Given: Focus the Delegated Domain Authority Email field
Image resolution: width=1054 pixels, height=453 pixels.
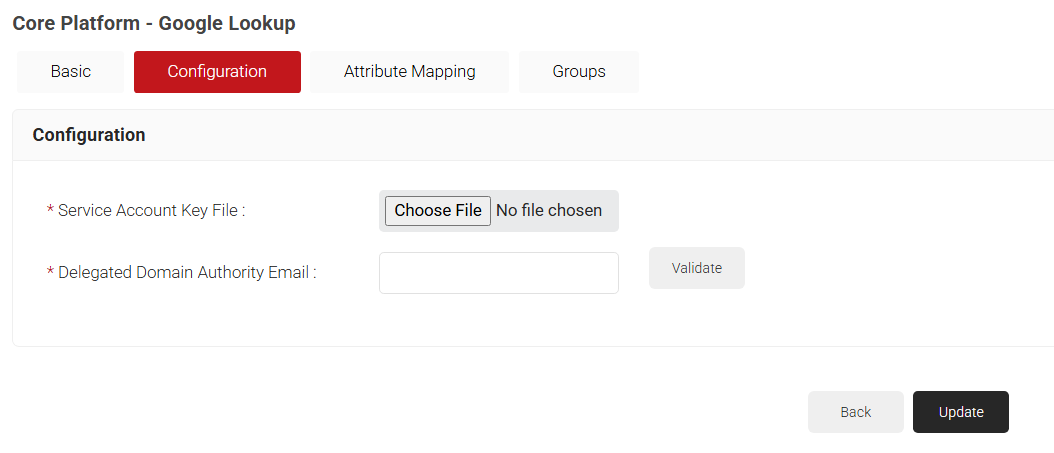Looking at the screenshot, I should (498, 273).
